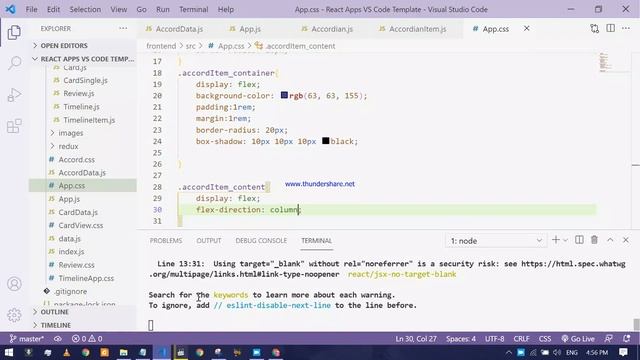Split the editor to the right
The height and width of the screenshot is (360, 640).
click(611, 29)
